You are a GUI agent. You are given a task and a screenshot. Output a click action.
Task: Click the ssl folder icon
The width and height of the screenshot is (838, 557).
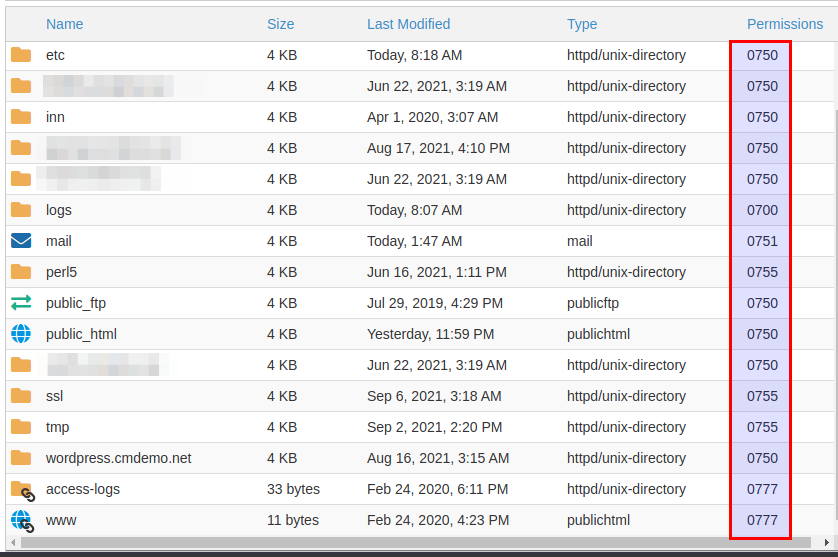[x=21, y=396]
